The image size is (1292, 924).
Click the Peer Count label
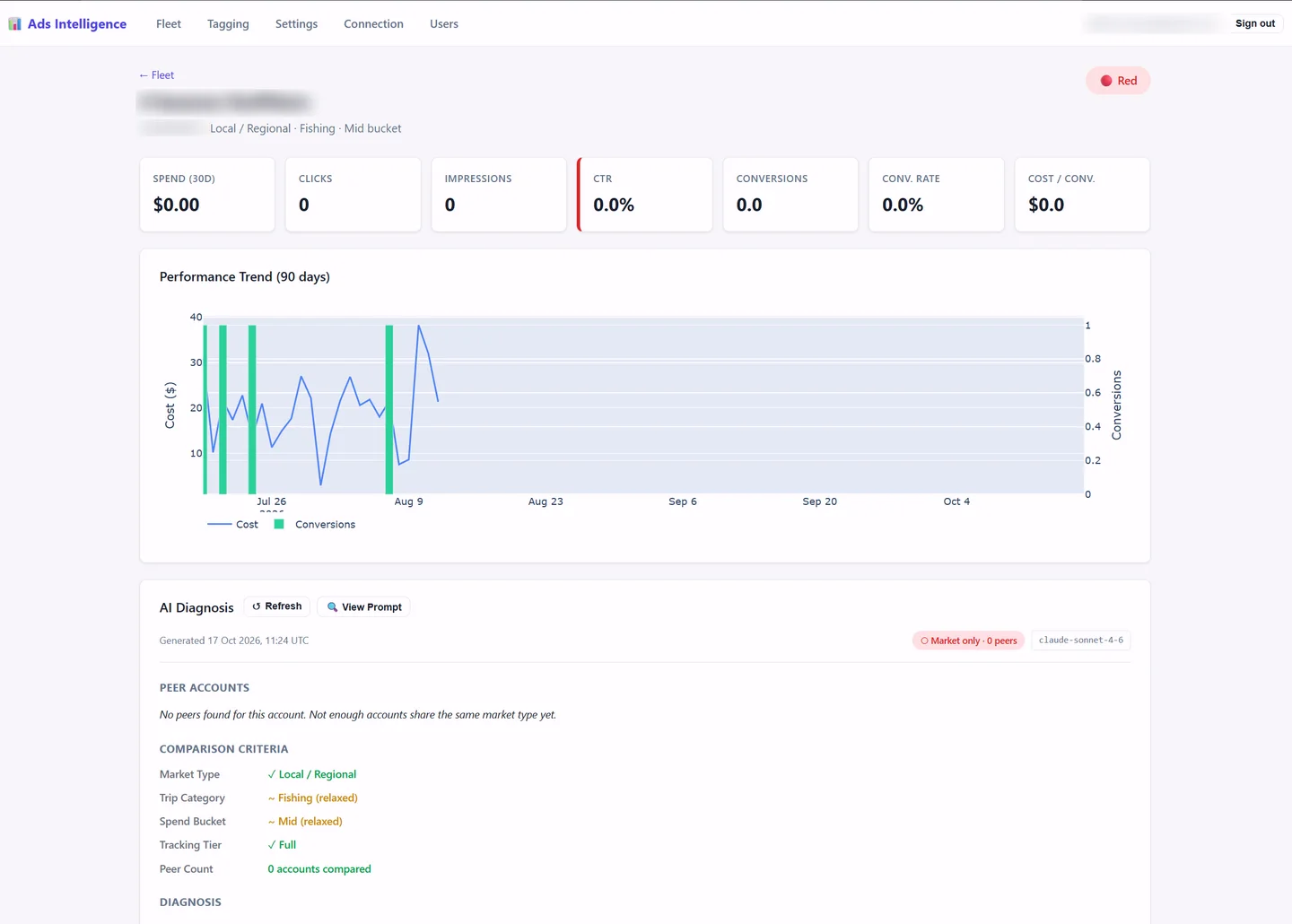tap(187, 869)
